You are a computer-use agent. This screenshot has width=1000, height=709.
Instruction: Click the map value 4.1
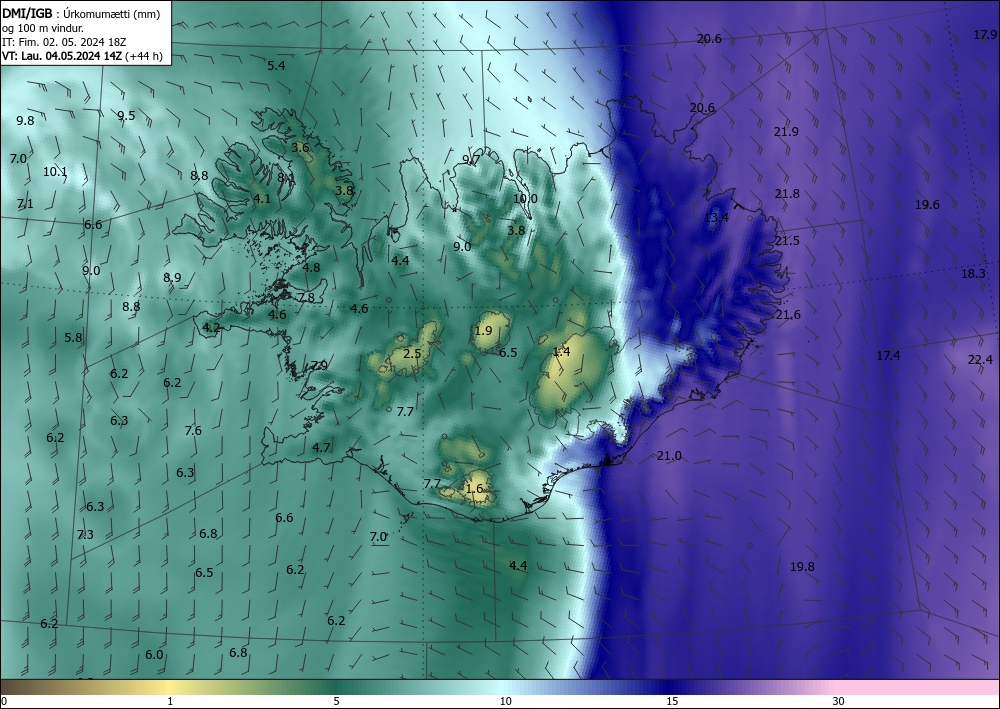tap(262, 199)
